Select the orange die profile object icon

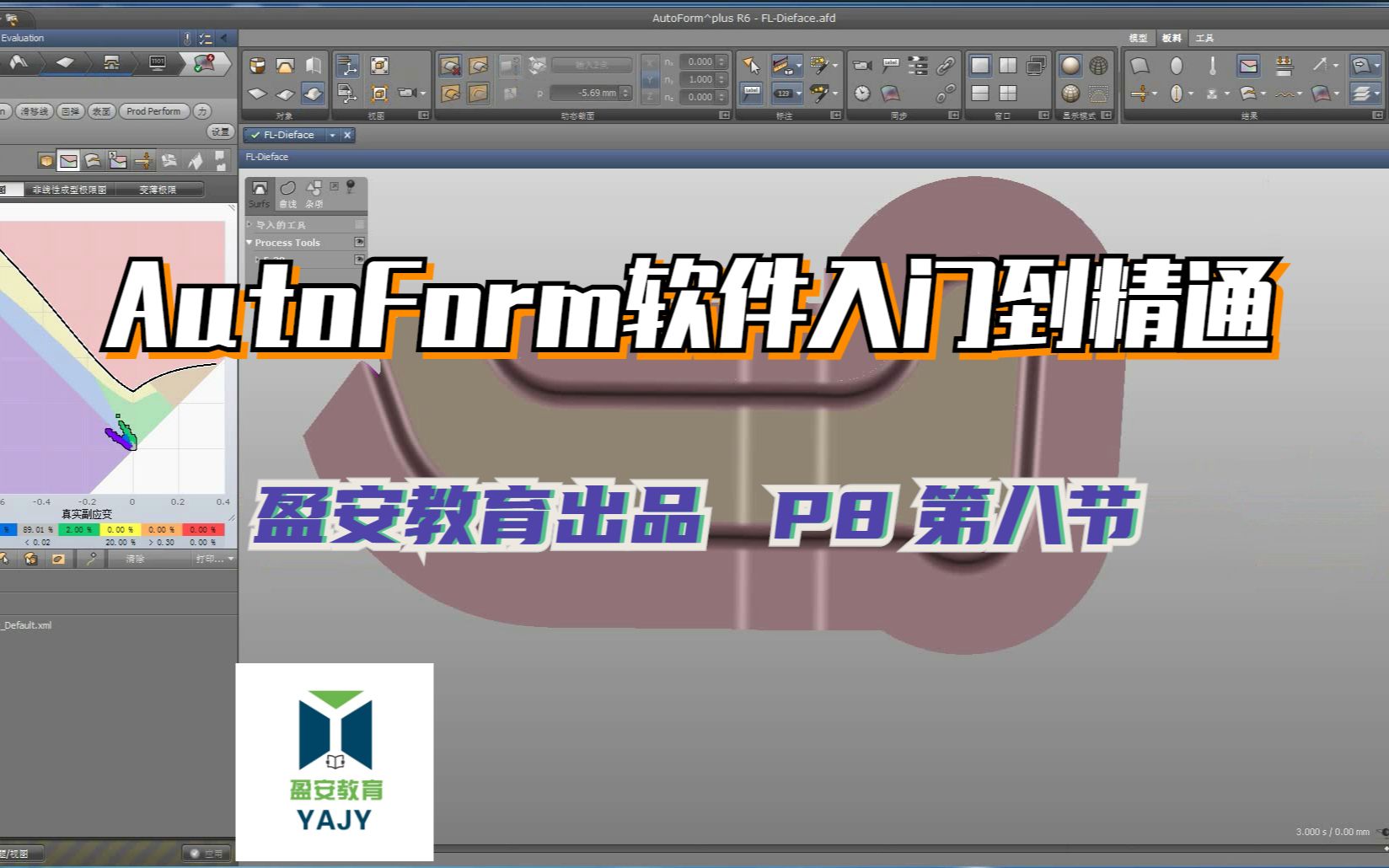(286, 66)
